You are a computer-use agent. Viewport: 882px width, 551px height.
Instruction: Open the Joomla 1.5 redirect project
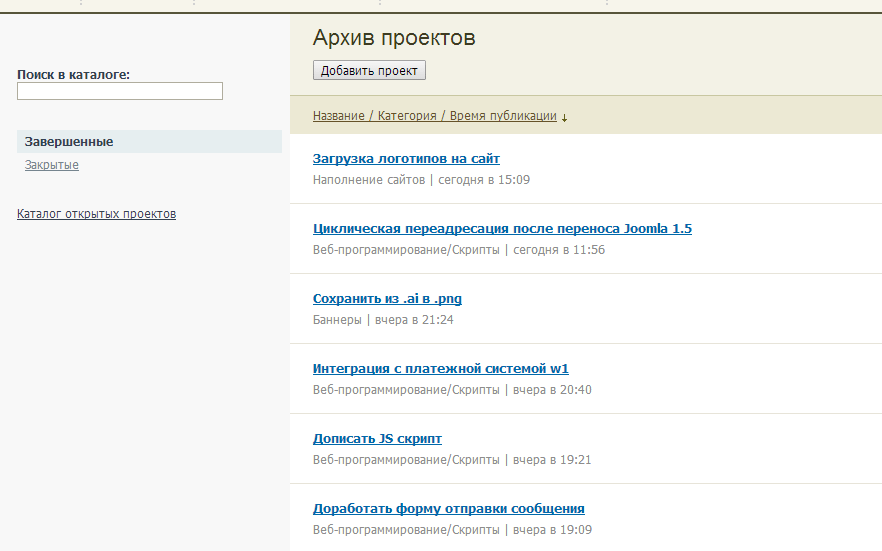(x=502, y=228)
